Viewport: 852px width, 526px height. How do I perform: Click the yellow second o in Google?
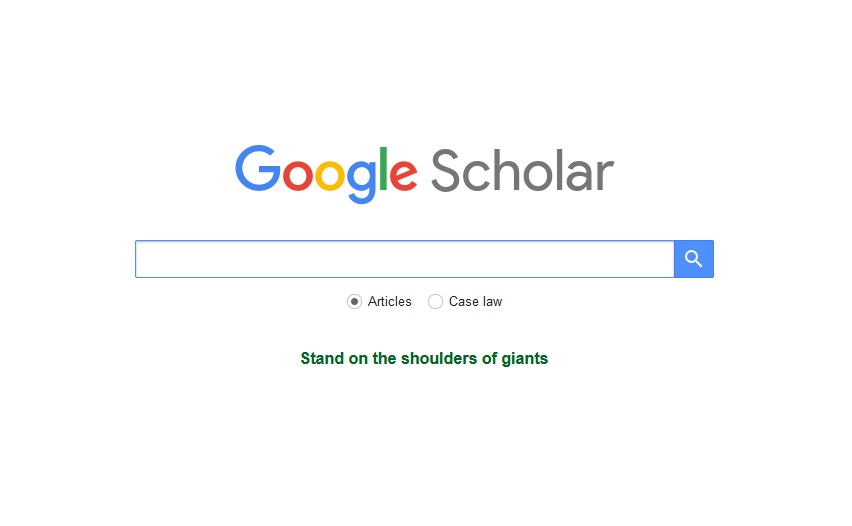pyautogui.click(x=330, y=174)
